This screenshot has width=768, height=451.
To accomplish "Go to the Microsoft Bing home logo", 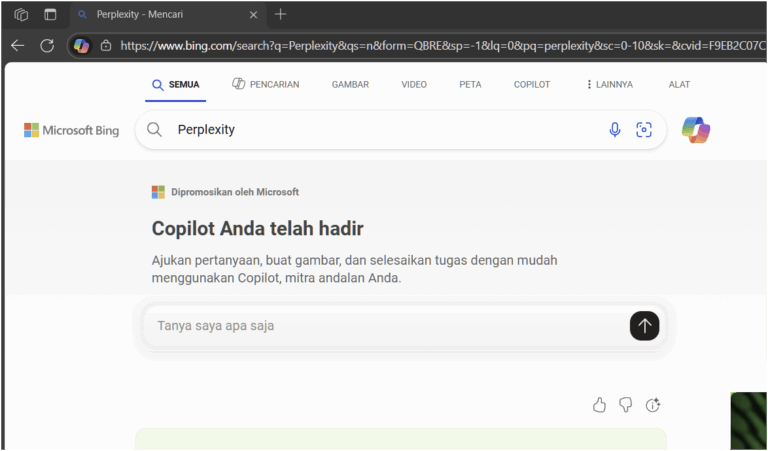I will point(72,130).
